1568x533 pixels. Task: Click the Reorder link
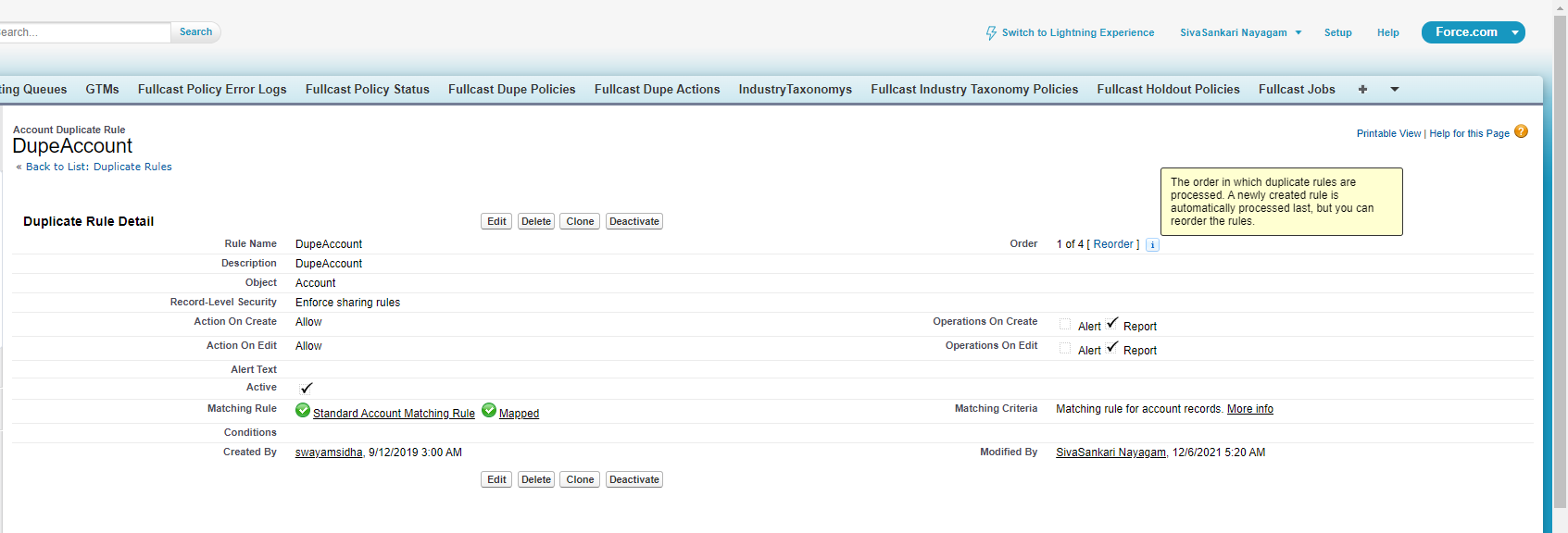coord(1113,244)
